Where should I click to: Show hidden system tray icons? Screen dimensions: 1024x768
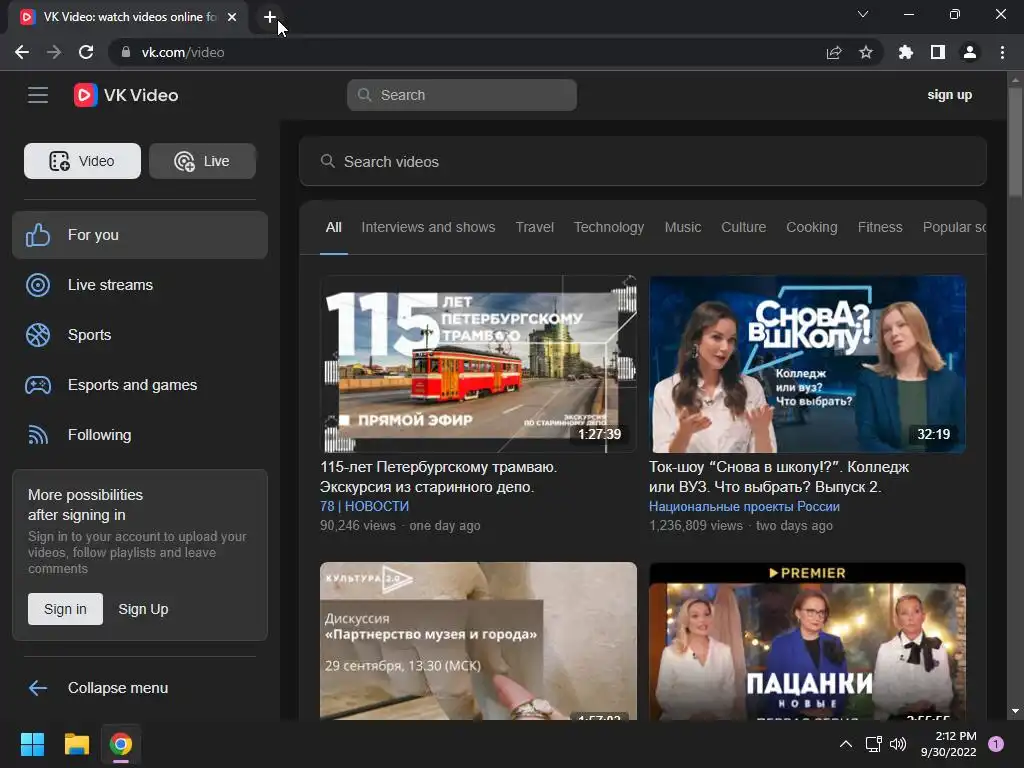846,744
